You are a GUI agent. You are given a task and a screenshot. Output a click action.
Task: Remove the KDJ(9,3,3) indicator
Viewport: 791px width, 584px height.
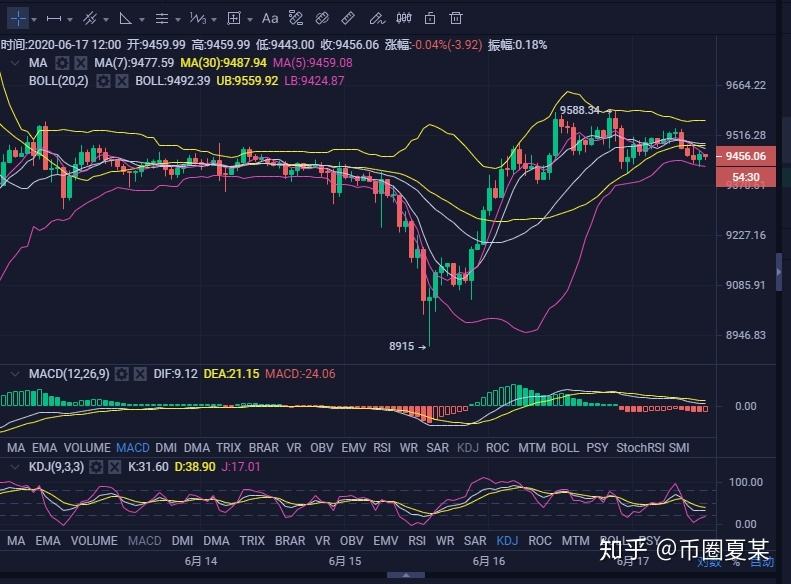(115, 467)
